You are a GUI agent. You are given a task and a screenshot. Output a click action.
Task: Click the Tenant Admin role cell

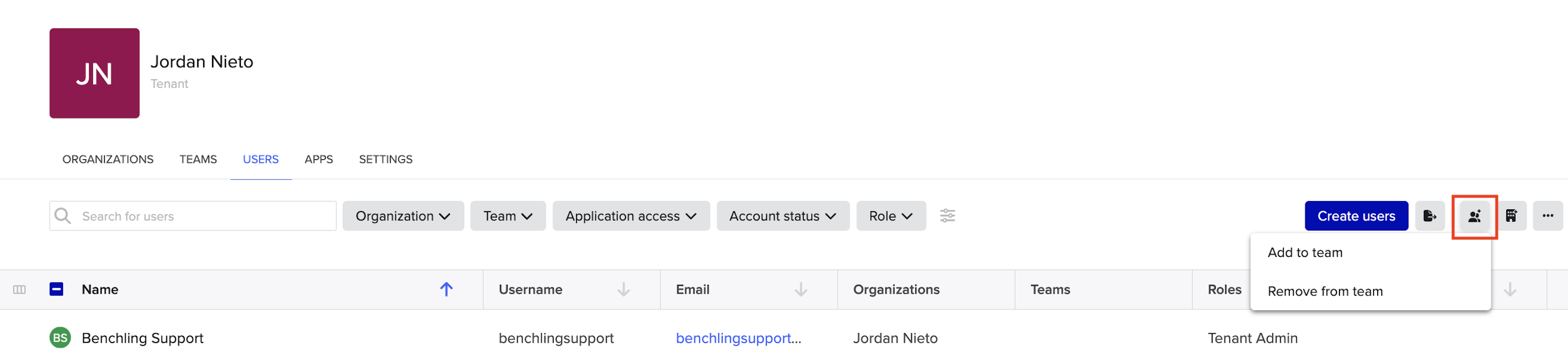pyautogui.click(x=1252, y=338)
